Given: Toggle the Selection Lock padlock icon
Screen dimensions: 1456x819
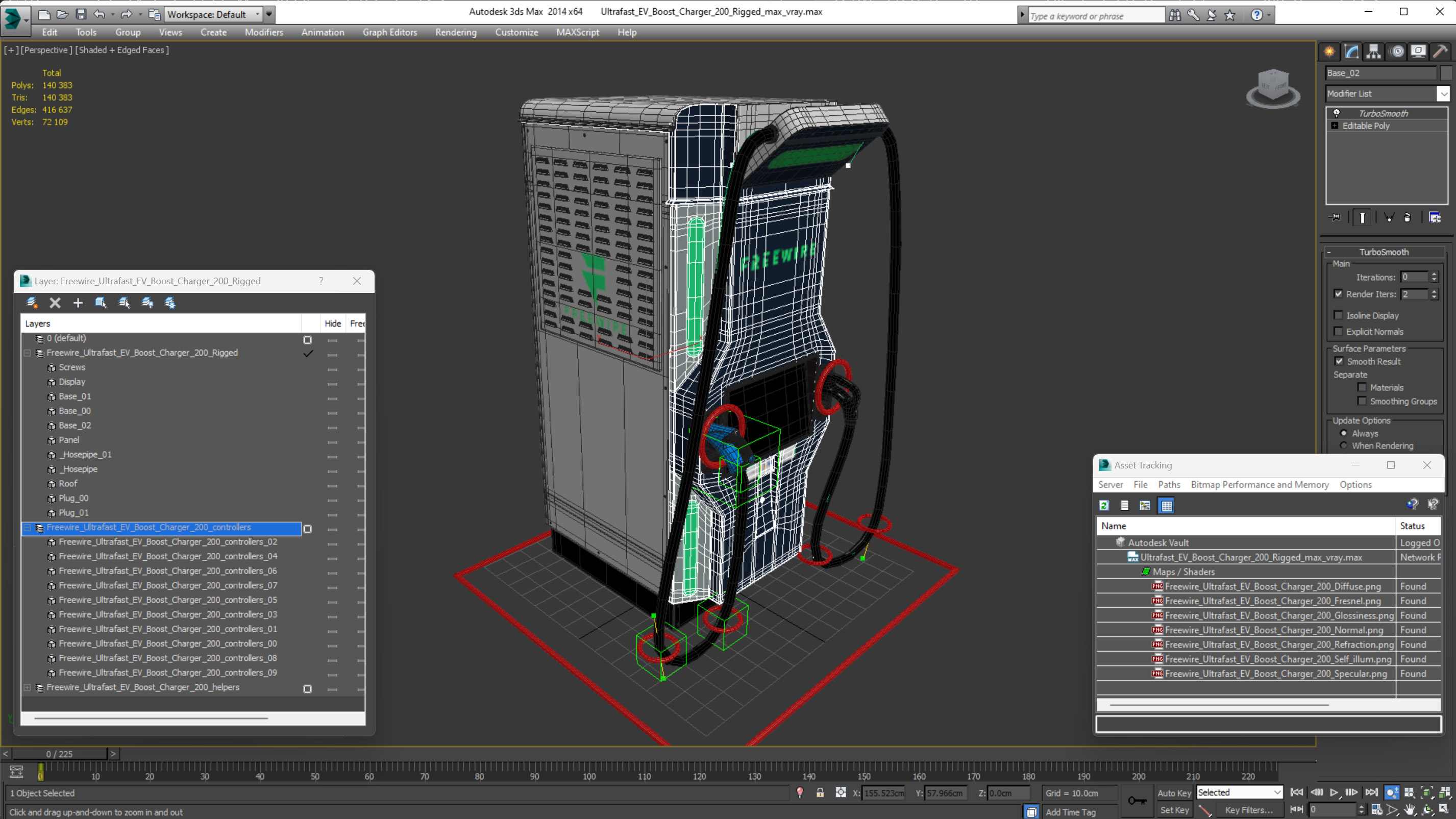Looking at the screenshot, I should click(x=820, y=792).
